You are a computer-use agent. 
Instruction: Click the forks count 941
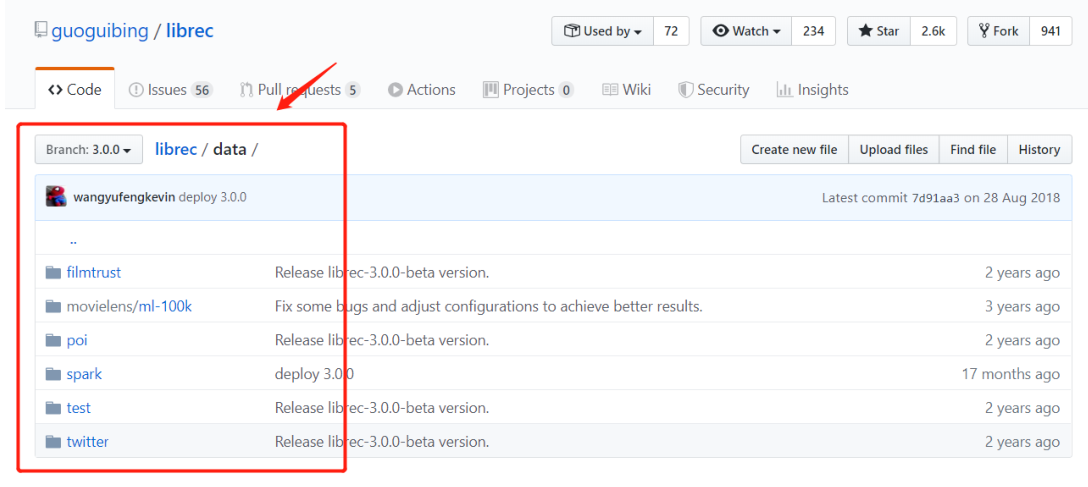pyautogui.click(x=1051, y=31)
